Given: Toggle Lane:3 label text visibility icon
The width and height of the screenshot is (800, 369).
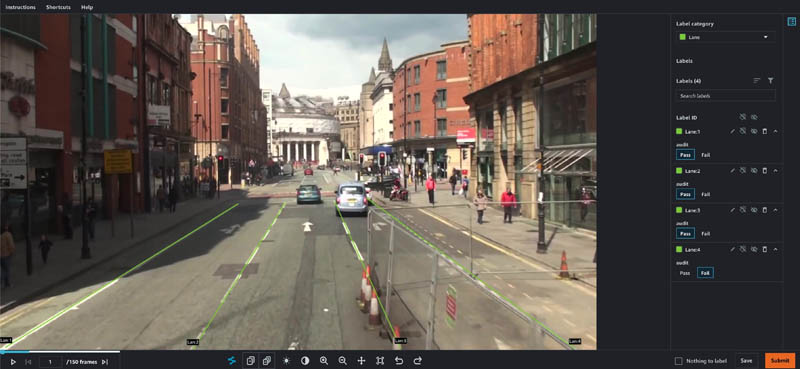Looking at the screenshot, I should click(x=743, y=210).
